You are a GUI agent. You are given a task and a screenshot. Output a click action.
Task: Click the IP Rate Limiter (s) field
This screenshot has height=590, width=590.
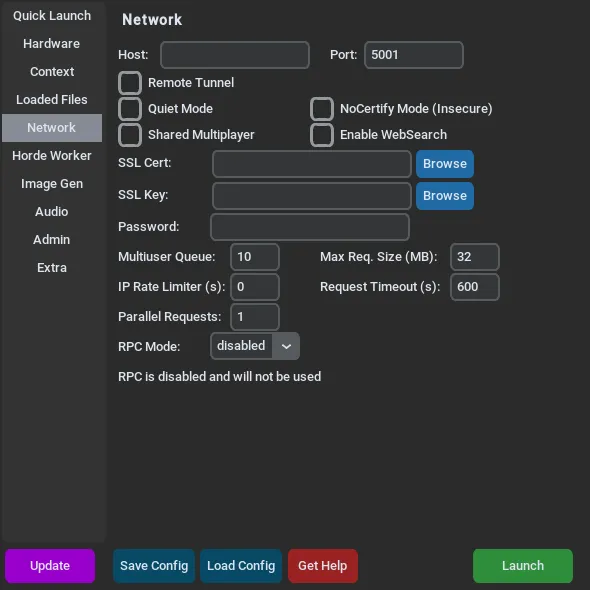click(x=255, y=287)
